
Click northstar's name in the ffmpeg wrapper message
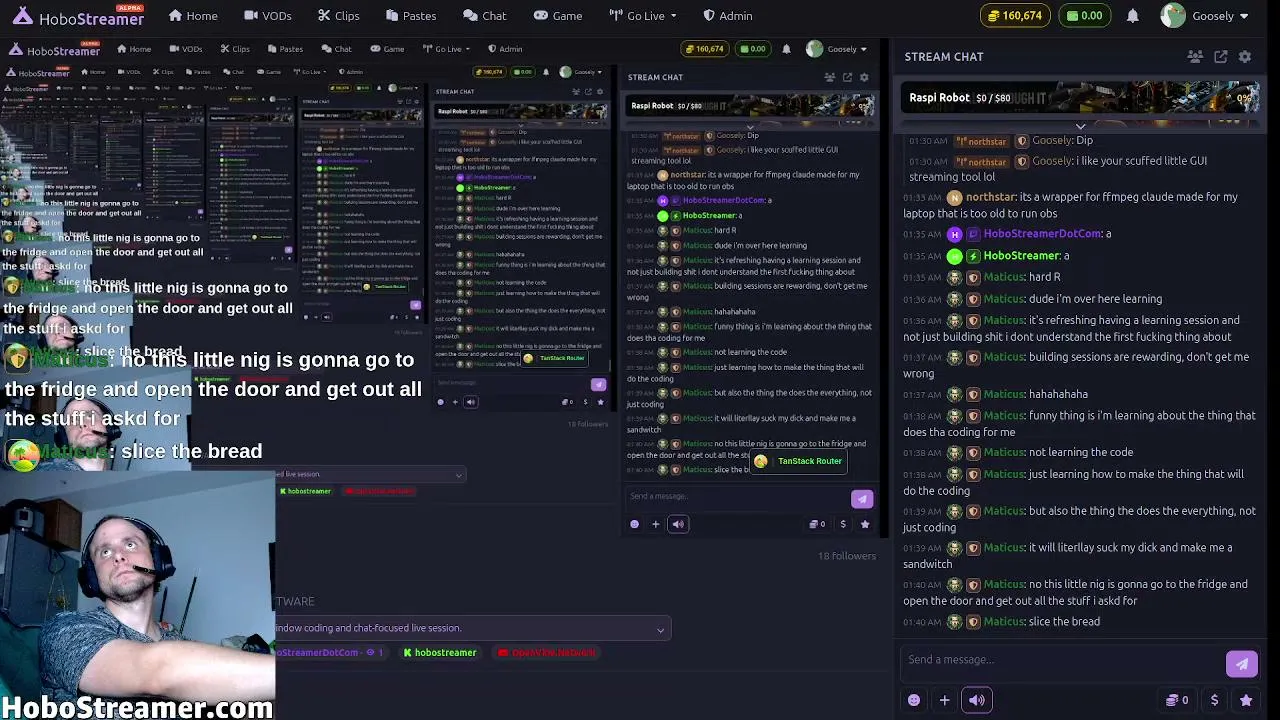click(989, 198)
